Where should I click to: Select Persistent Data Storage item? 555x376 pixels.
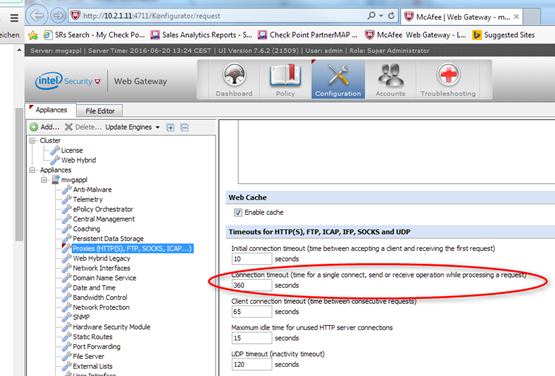click(x=108, y=239)
